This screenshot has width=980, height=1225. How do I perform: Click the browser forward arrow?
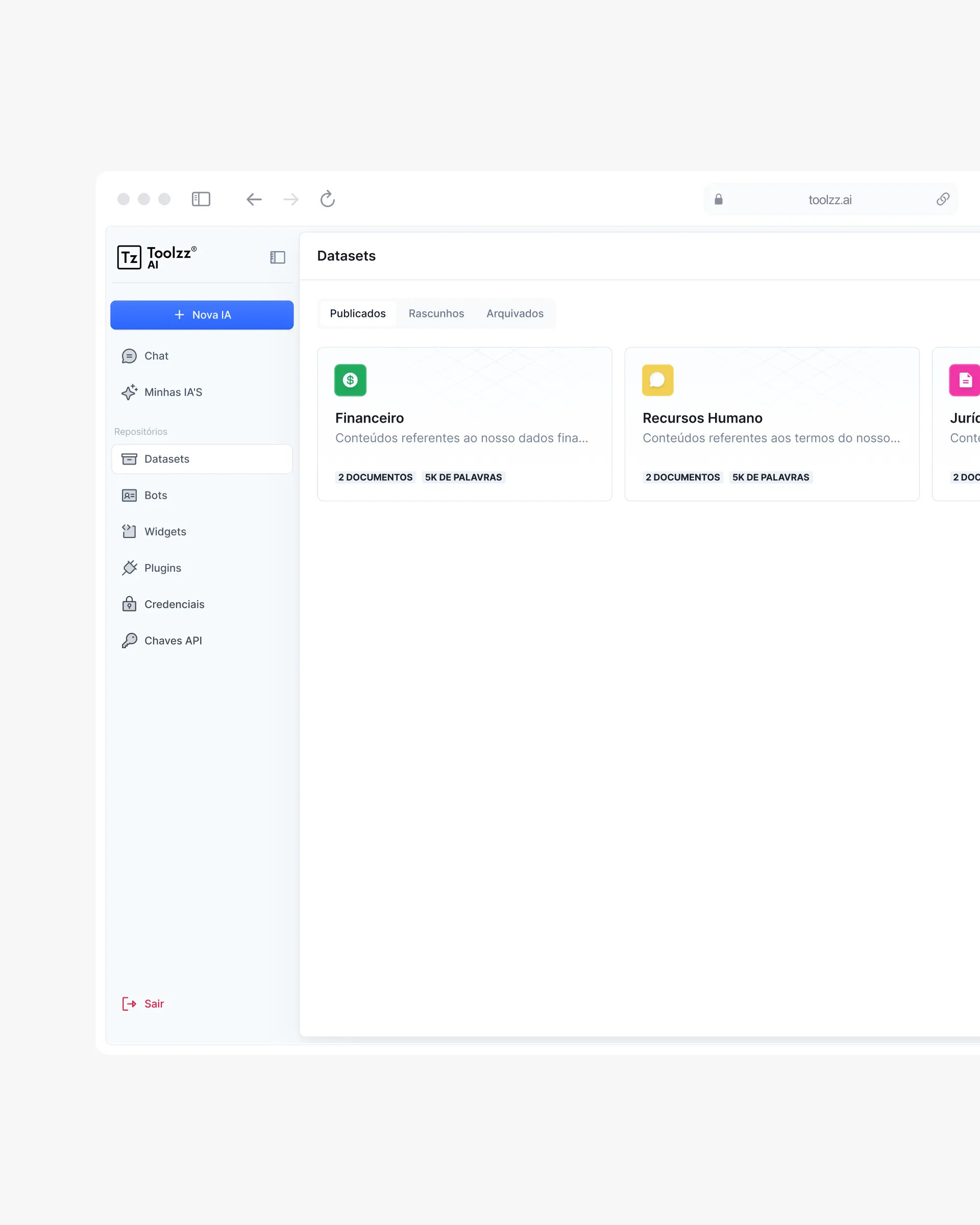(x=291, y=199)
